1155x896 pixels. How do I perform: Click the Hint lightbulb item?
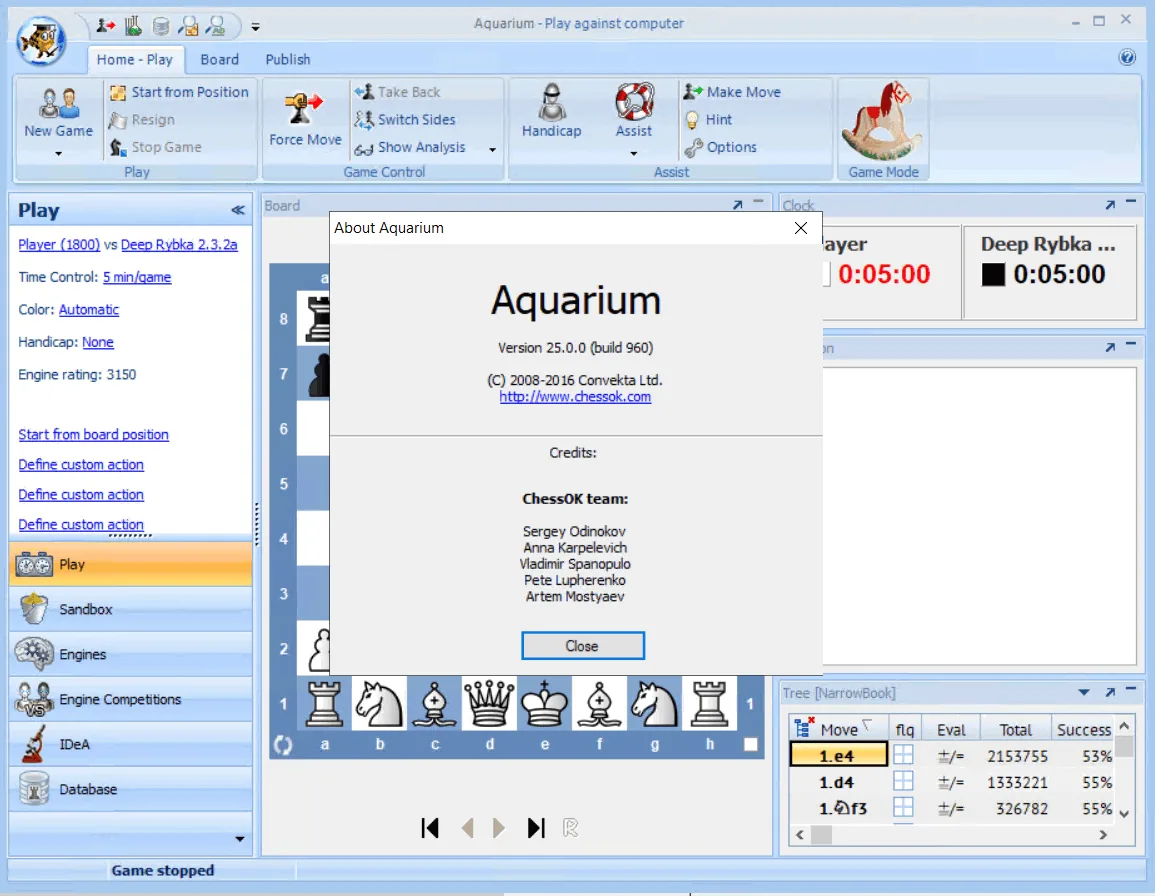point(707,119)
